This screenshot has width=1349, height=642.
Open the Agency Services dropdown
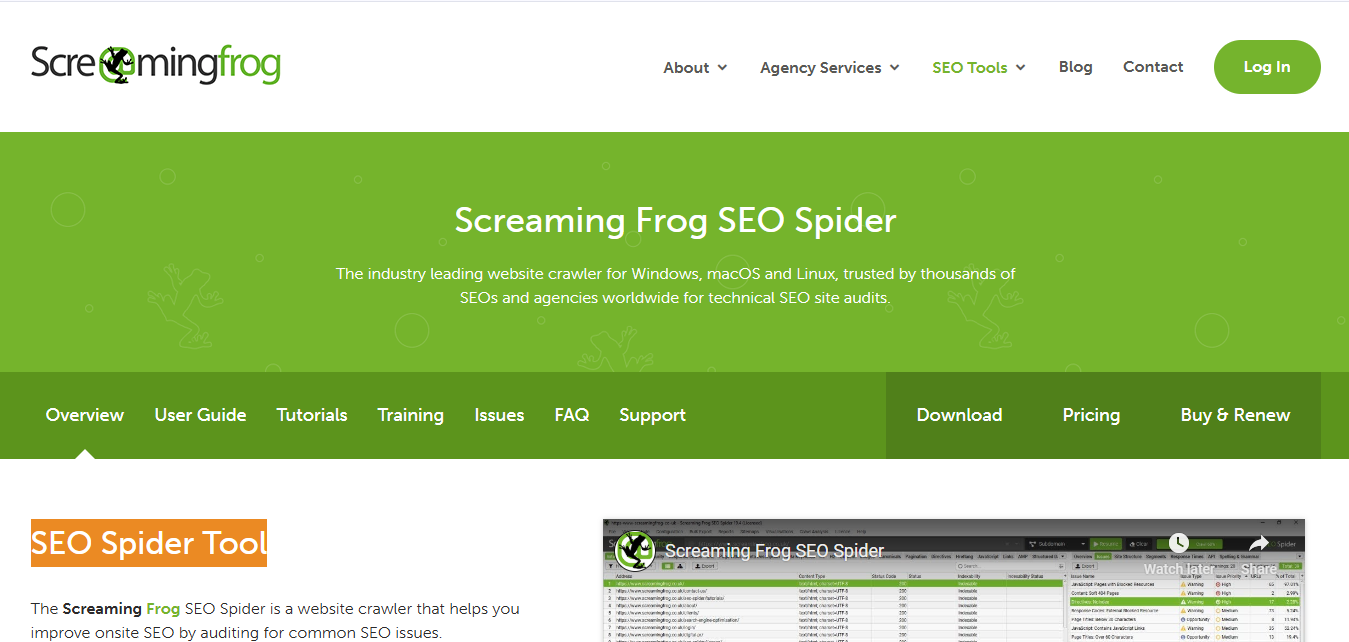tap(829, 67)
